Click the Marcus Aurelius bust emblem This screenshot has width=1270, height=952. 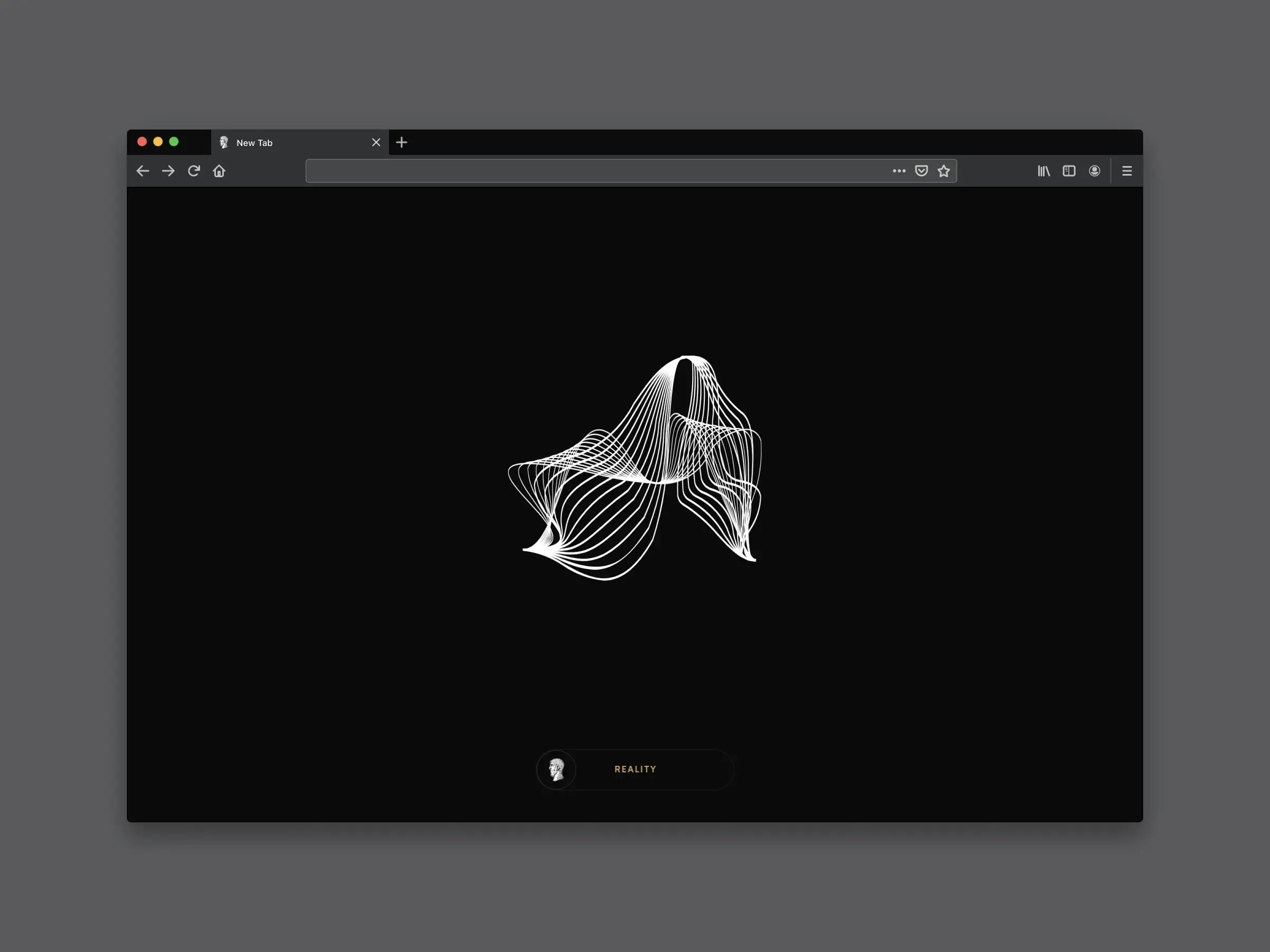pyautogui.click(x=556, y=770)
